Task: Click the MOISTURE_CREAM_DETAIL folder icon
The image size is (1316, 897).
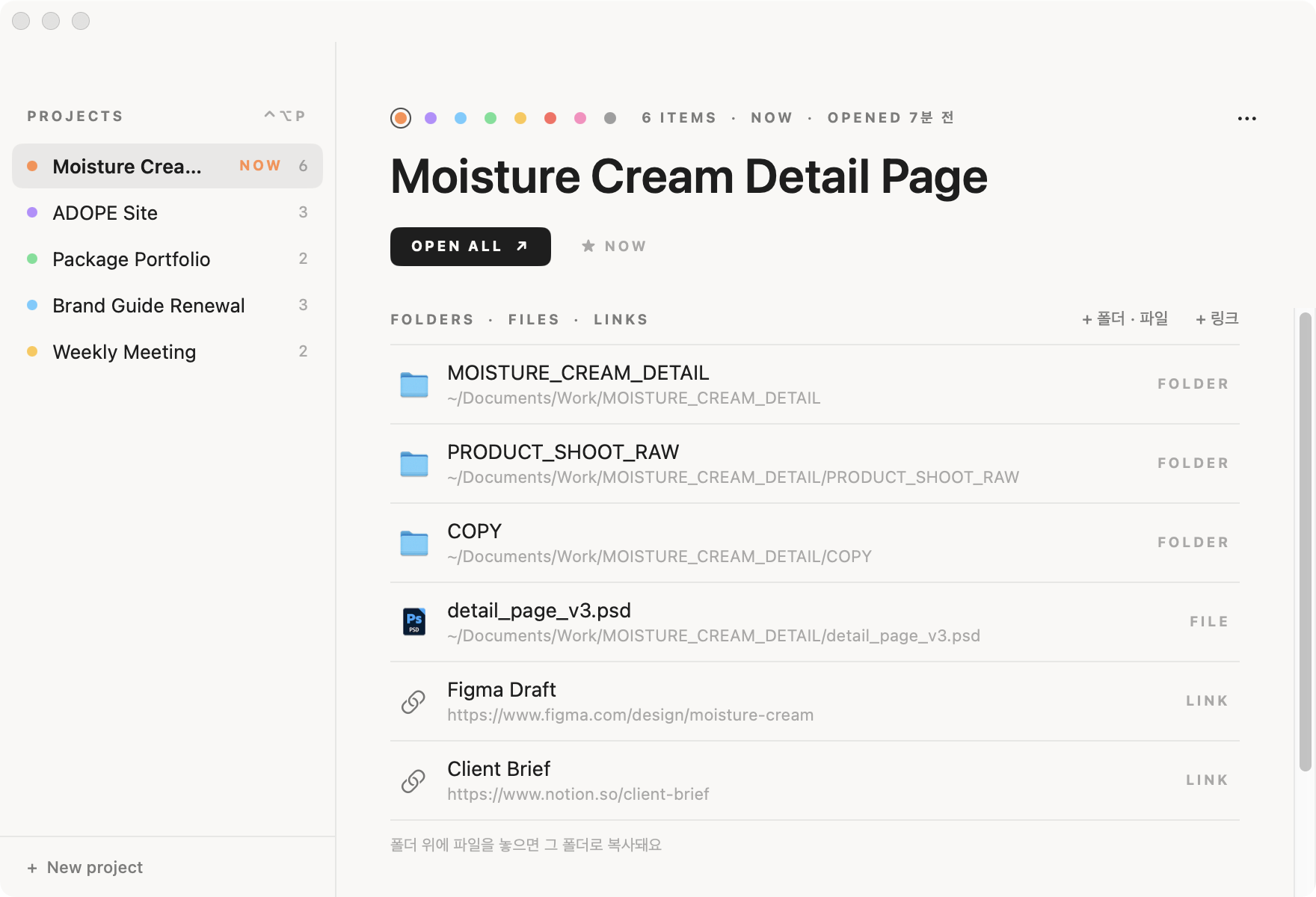Action: [414, 385]
